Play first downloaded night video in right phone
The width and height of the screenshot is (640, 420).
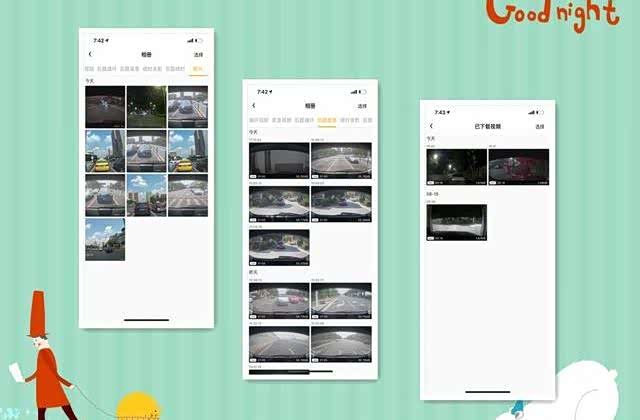tap(456, 167)
